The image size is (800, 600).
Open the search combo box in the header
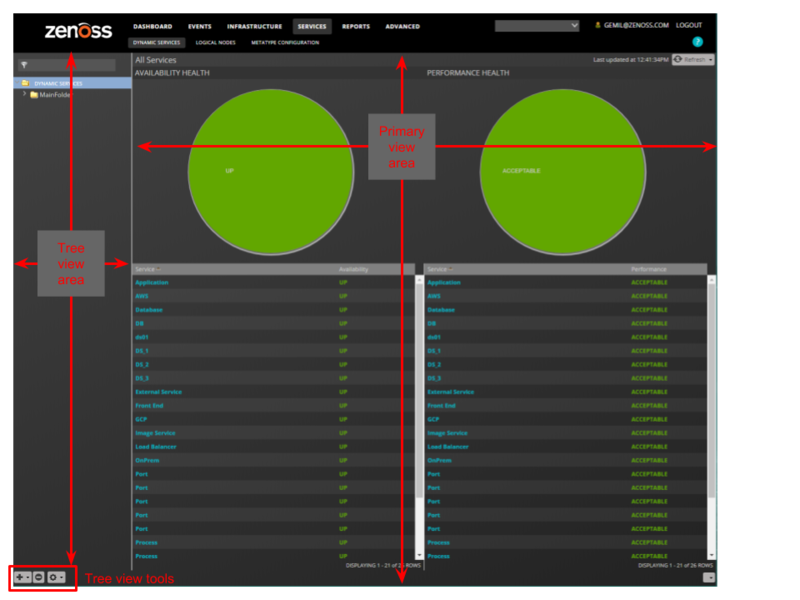[537, 26]
